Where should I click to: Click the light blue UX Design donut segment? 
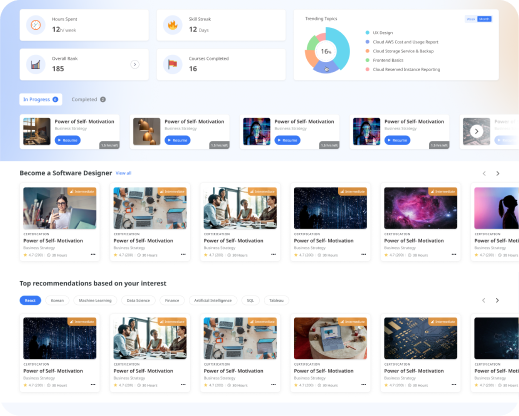[x=342, y=48]
